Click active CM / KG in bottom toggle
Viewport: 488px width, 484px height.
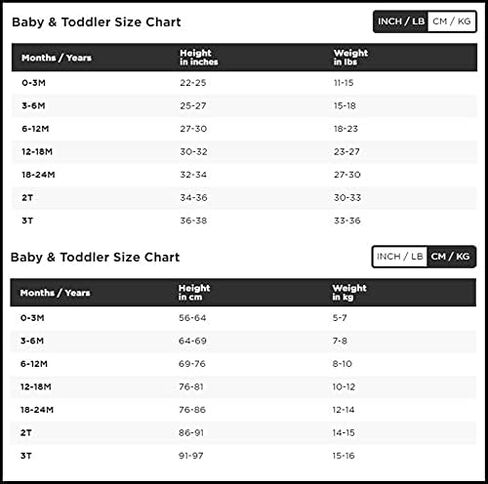tap(451, 257)
